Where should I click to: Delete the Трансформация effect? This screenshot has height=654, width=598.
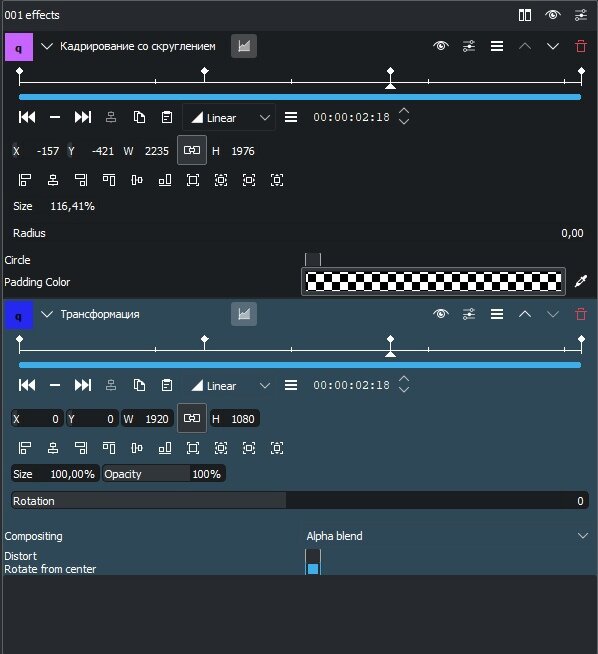(581, 314)
